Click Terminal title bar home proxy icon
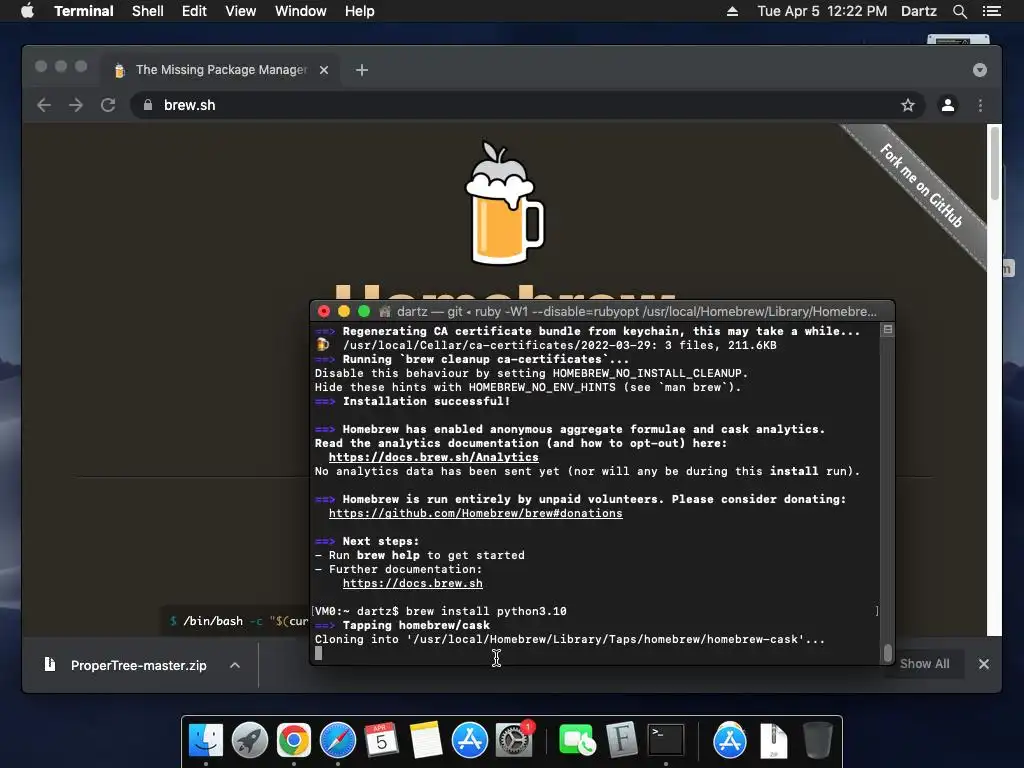This screenshot has width=1024, height=768. point(385,312)
